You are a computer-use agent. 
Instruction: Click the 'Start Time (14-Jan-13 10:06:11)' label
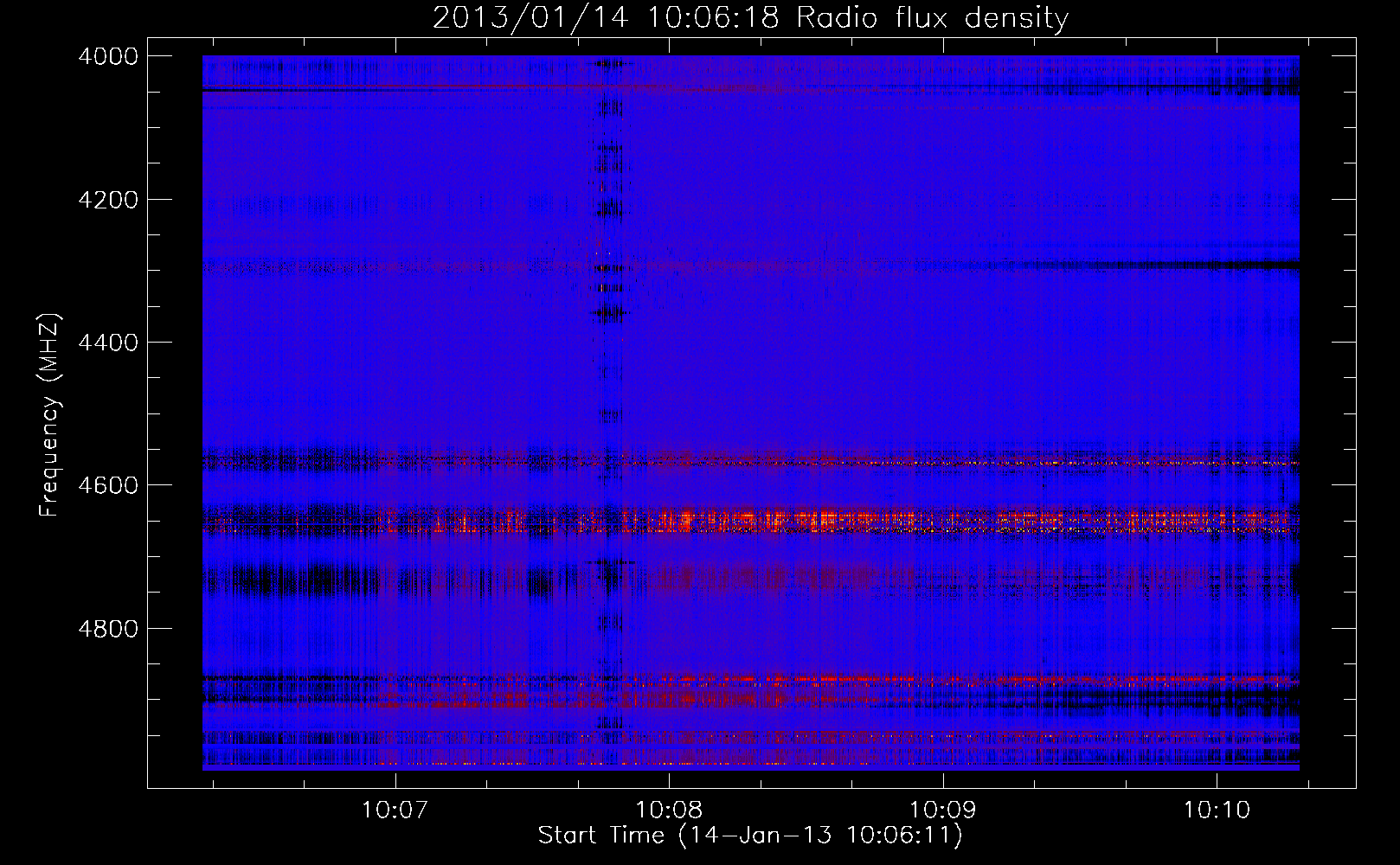pyautogui.click(x=750, y=836)
